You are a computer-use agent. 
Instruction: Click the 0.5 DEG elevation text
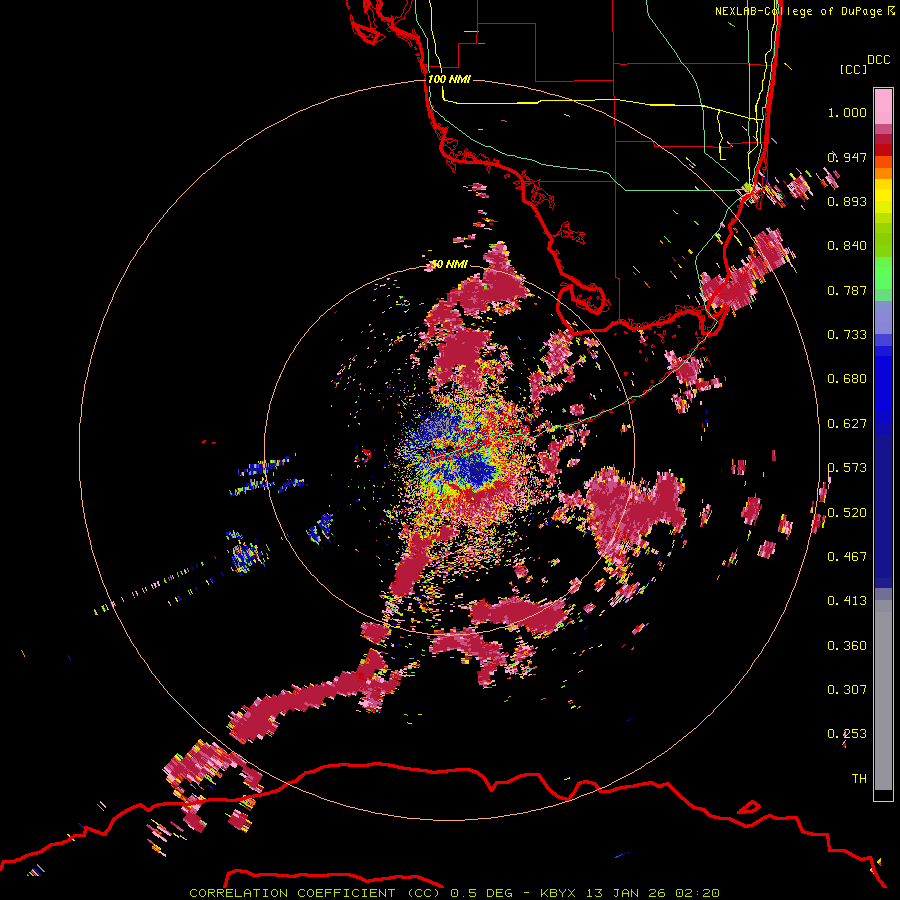click(482, 893)
